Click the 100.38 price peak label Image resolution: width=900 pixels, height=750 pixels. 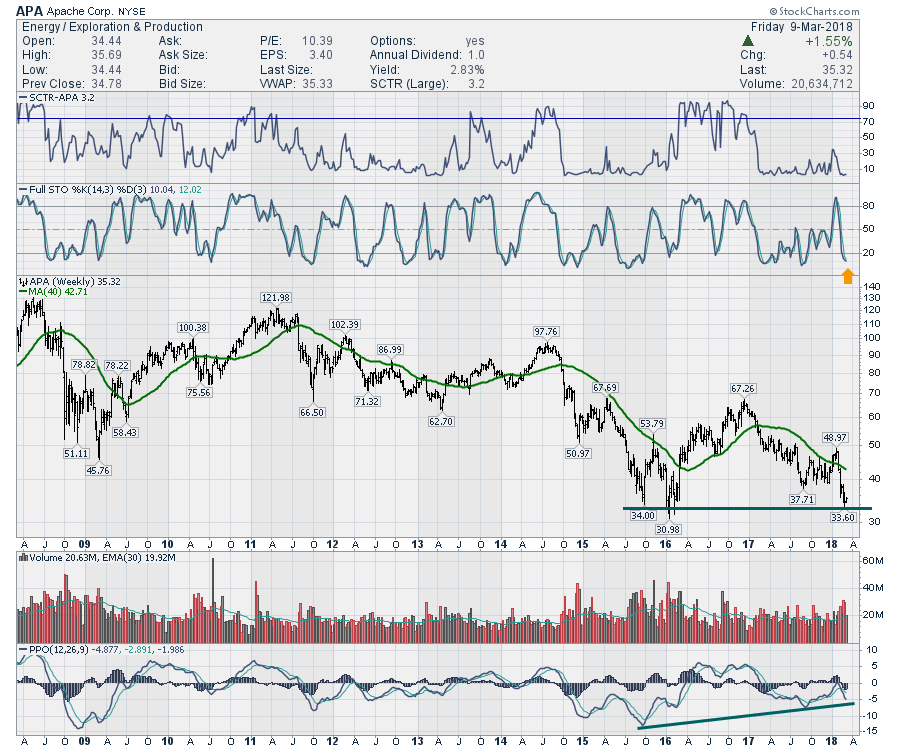pos(192,328)
